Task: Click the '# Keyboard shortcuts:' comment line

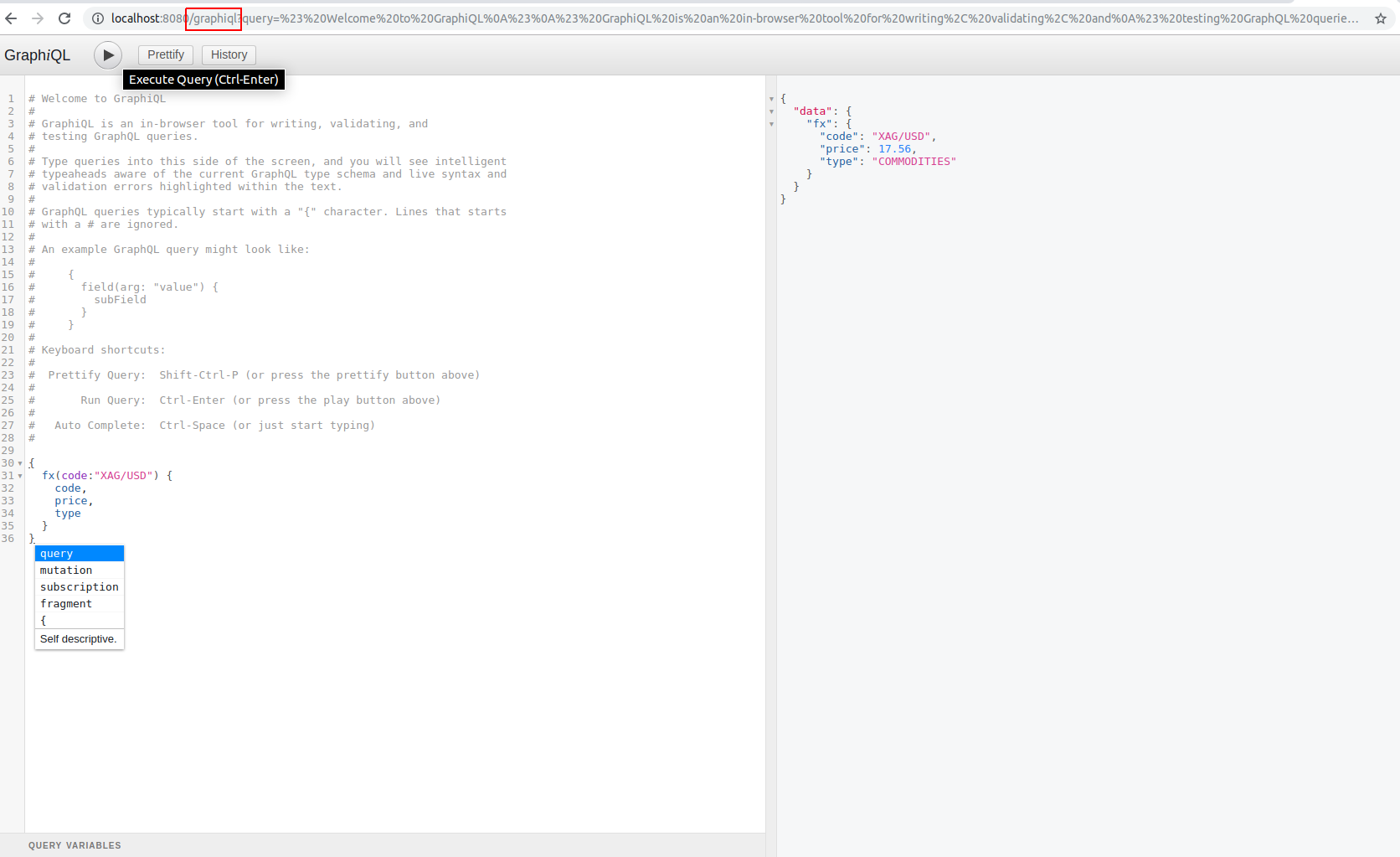Action: [x=97, y=350]
